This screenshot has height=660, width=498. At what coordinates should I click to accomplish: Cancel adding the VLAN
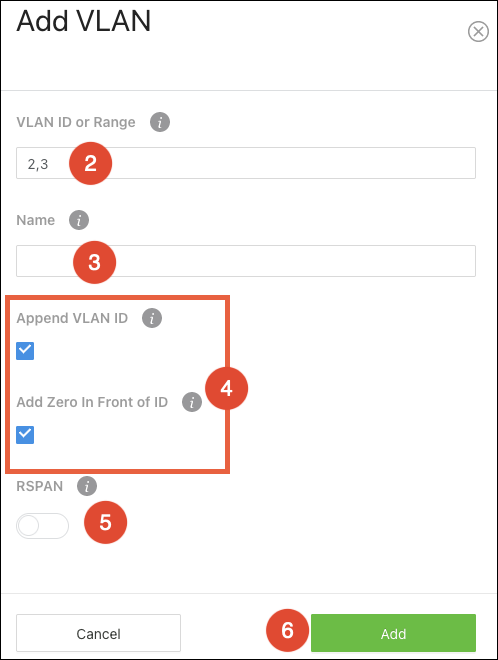(x=99, y=633)
